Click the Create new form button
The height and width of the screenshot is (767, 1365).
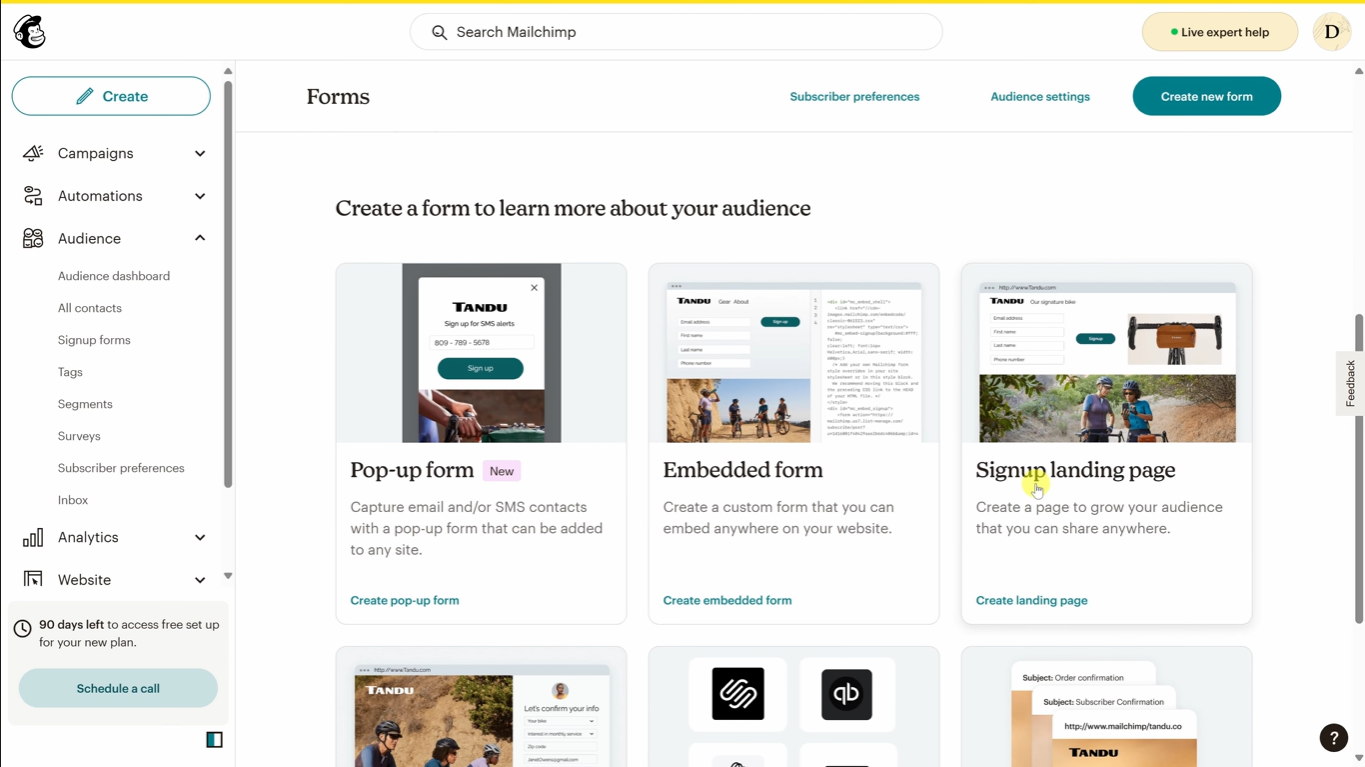1206,96
